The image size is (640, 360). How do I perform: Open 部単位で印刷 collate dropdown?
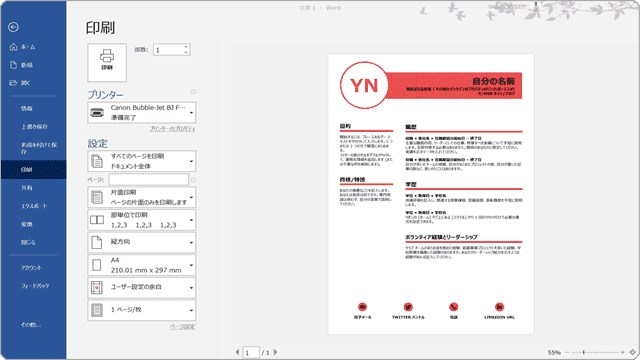coord(142,220)
